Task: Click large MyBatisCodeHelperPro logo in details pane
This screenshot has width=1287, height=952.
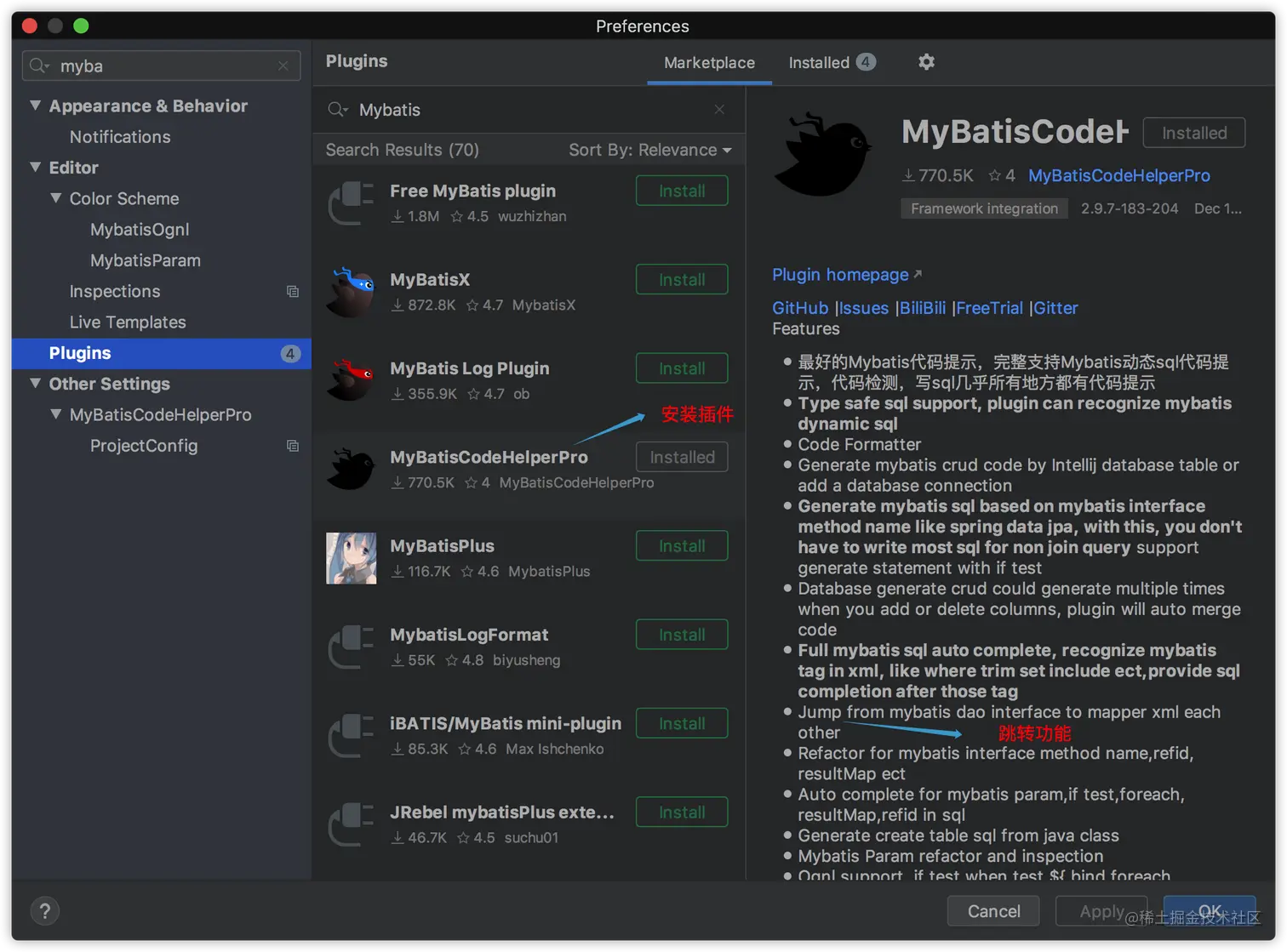Action: coord(823,155)
